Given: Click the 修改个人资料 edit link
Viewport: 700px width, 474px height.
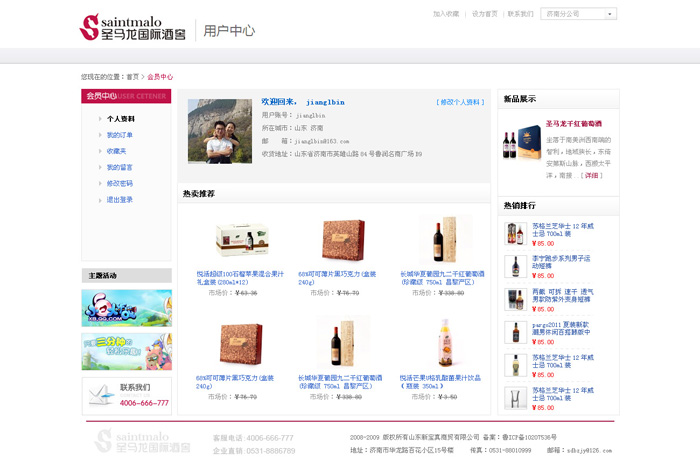Looking at the screenshot, I should 459,102.
